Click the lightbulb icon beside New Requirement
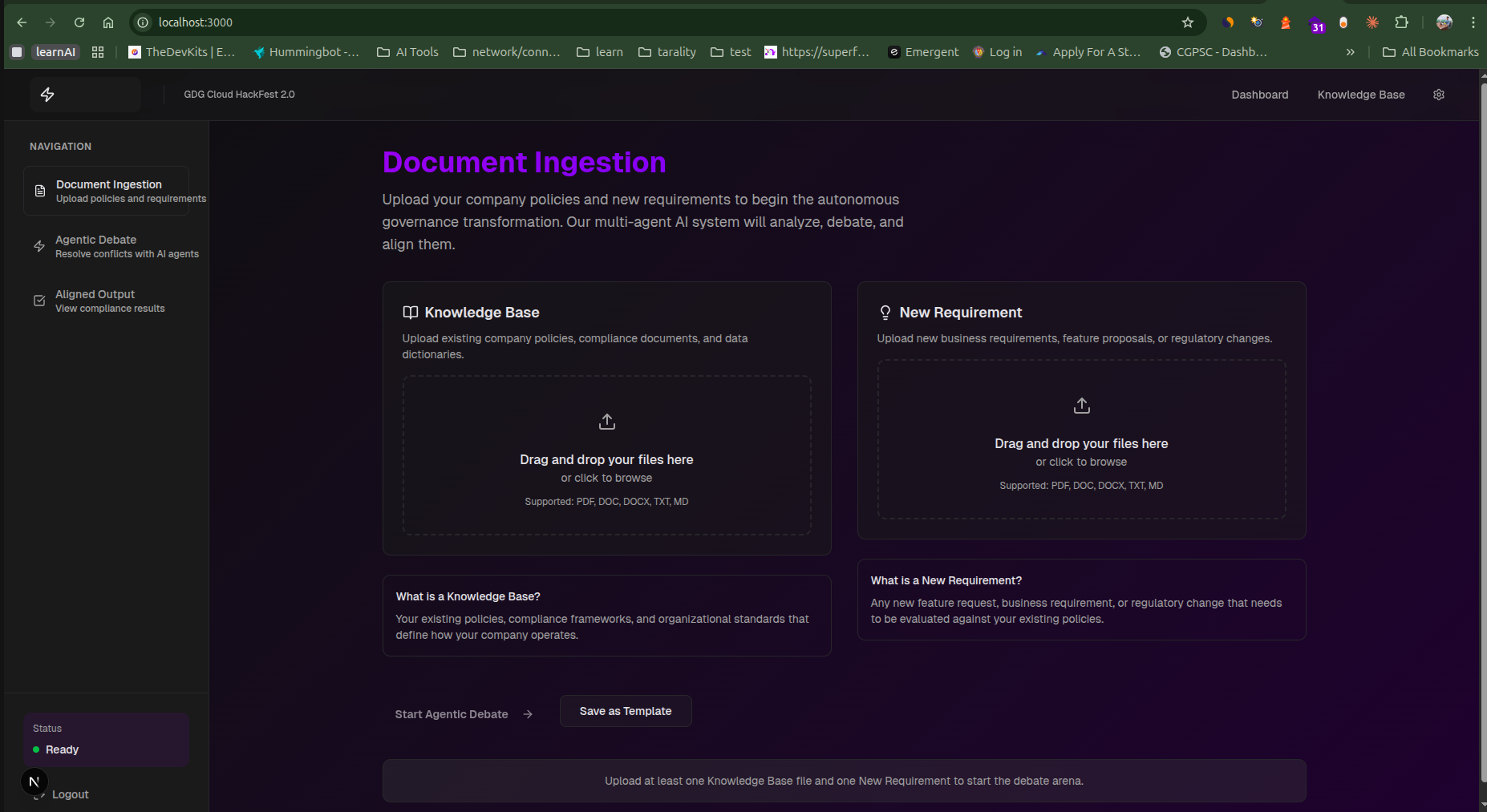1487x812 pixels. click(x=885, y=313)
